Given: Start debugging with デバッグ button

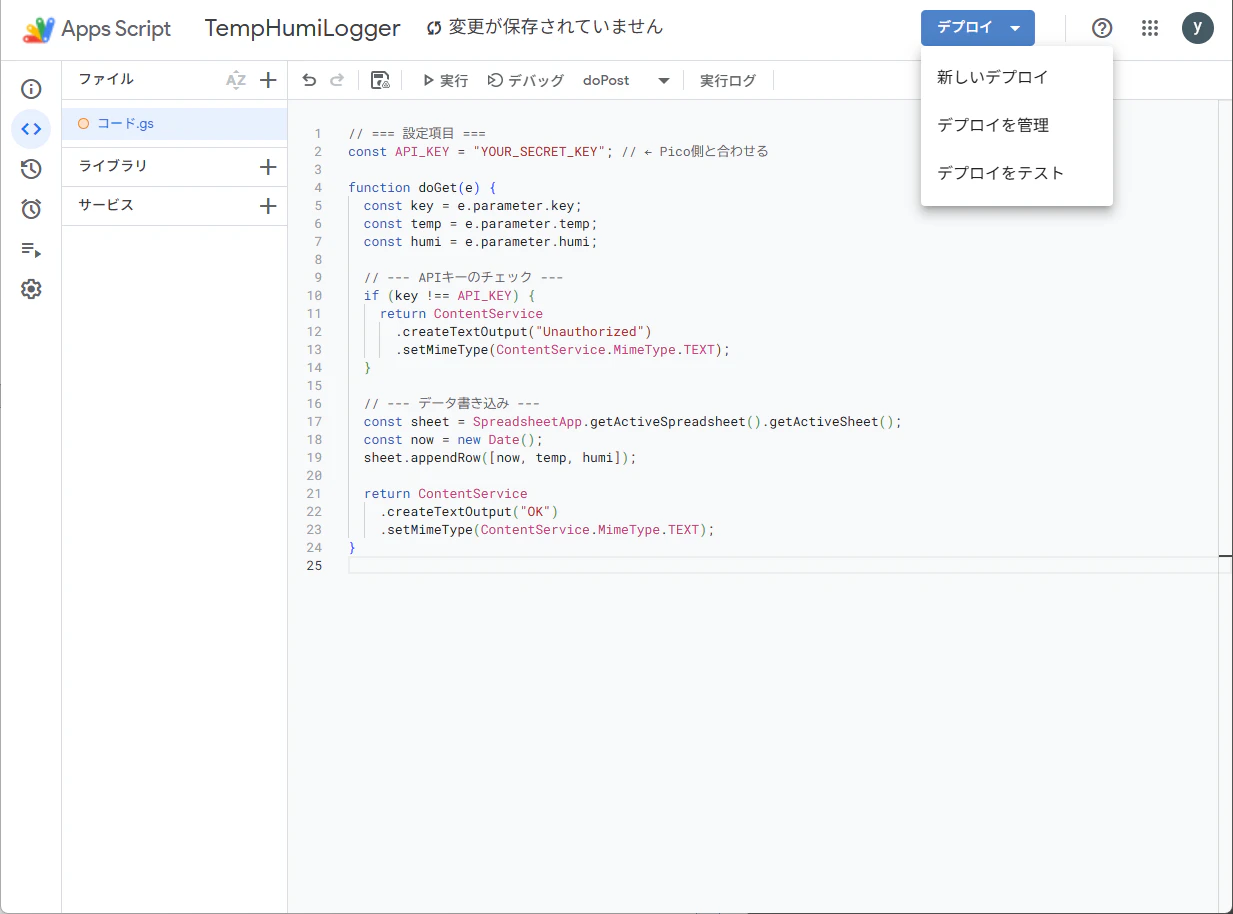Looking at the screenshot, I should click(526, 80).
